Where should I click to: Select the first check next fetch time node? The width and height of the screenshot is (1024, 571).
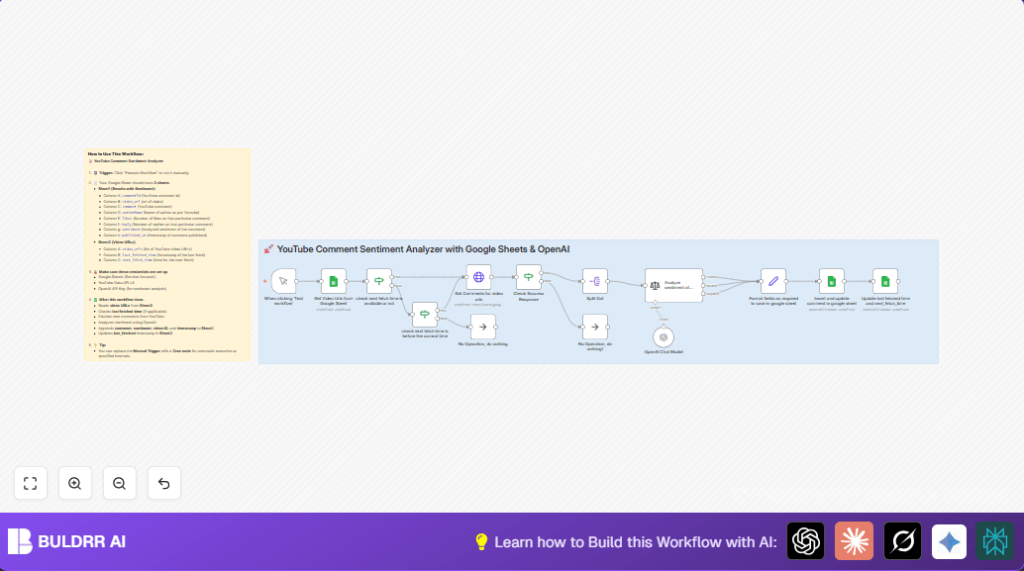tap(379, 281)
